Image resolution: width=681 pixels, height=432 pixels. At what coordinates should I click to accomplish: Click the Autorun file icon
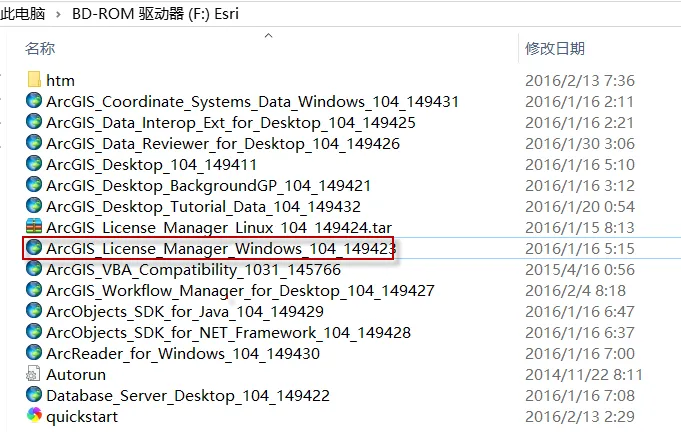(34, 374)
